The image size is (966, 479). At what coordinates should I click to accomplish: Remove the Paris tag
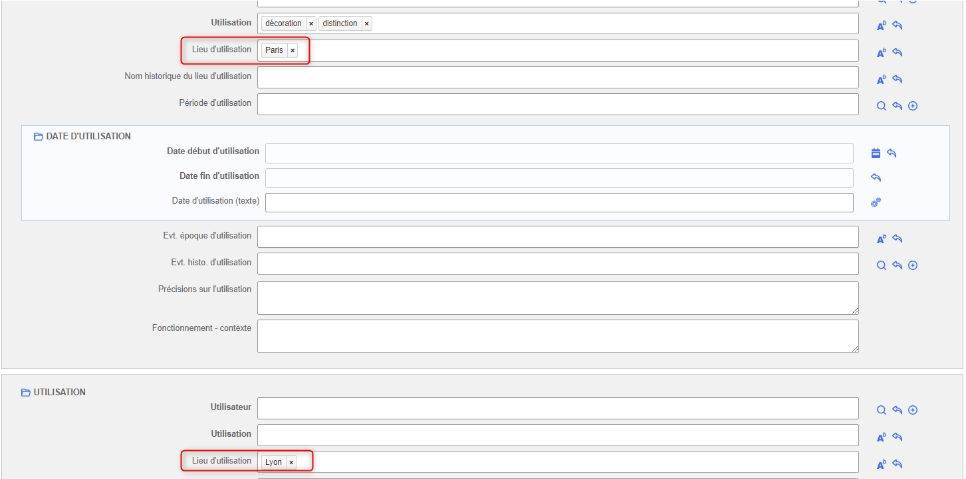point(292,50)
